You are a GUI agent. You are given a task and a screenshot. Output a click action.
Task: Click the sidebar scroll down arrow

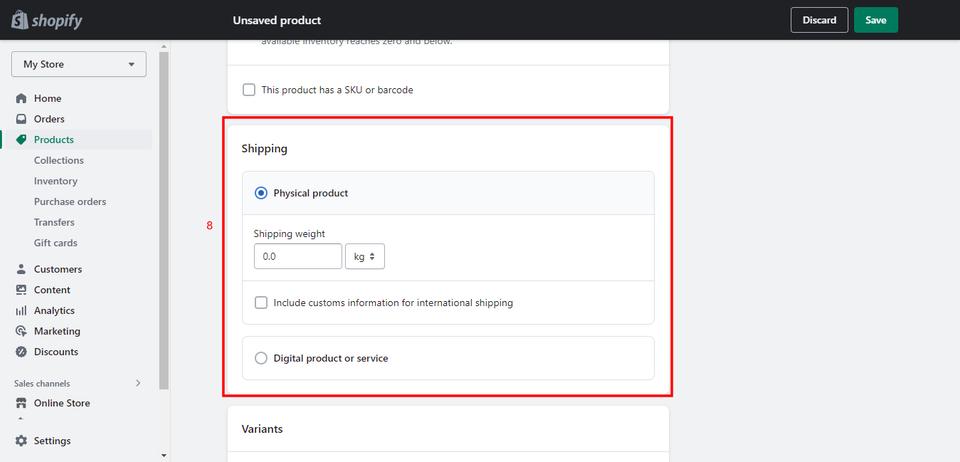[163, 456]
